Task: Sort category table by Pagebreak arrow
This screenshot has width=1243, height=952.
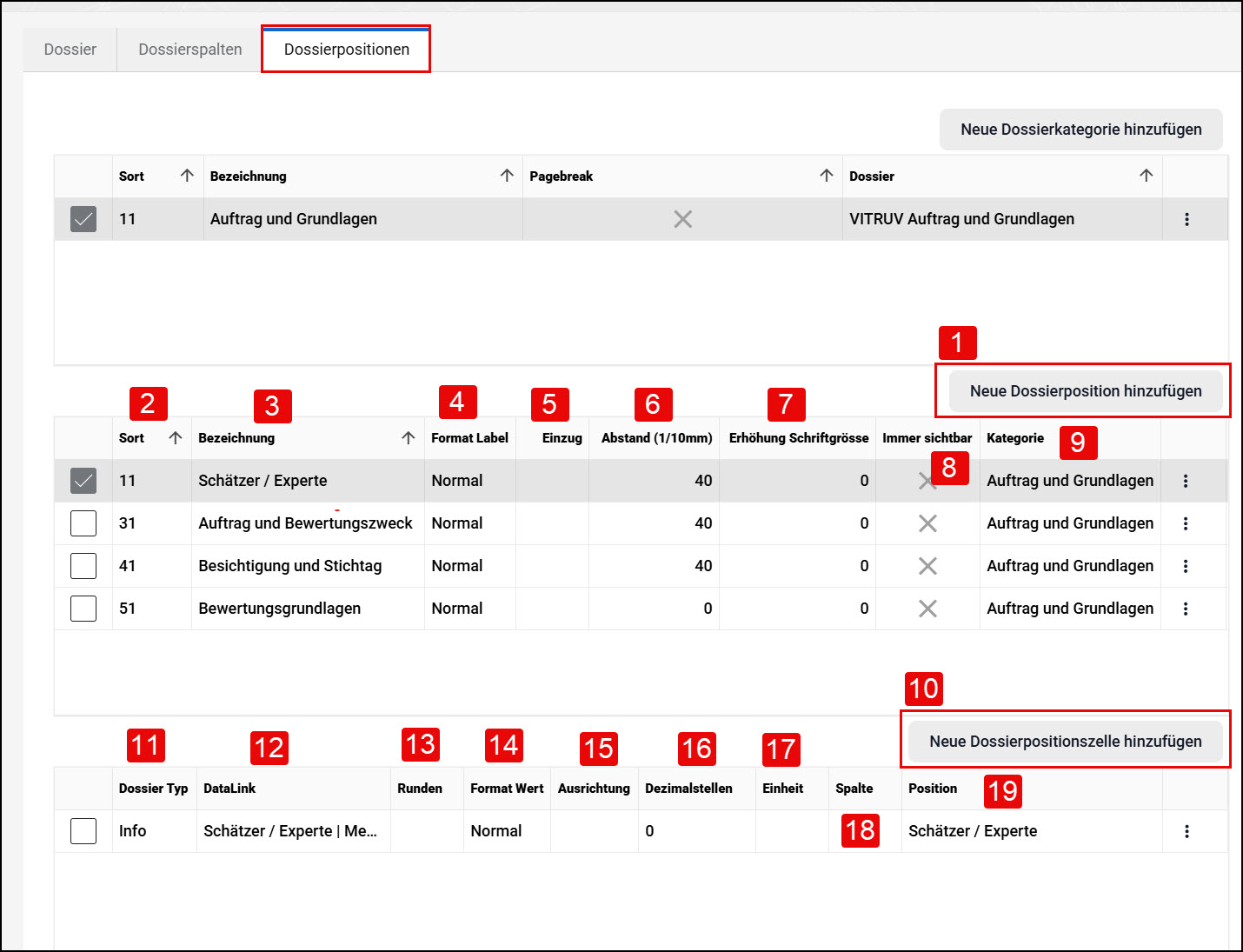Action: point(826,176)
